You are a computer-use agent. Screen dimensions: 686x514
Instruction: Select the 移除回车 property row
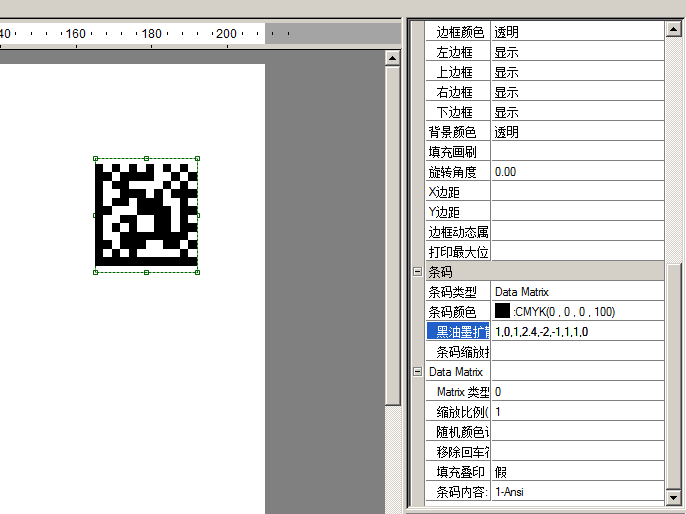tap(545, 451)
